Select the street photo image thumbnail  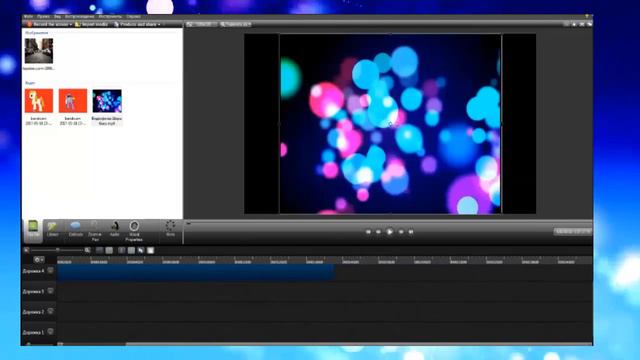39,51
